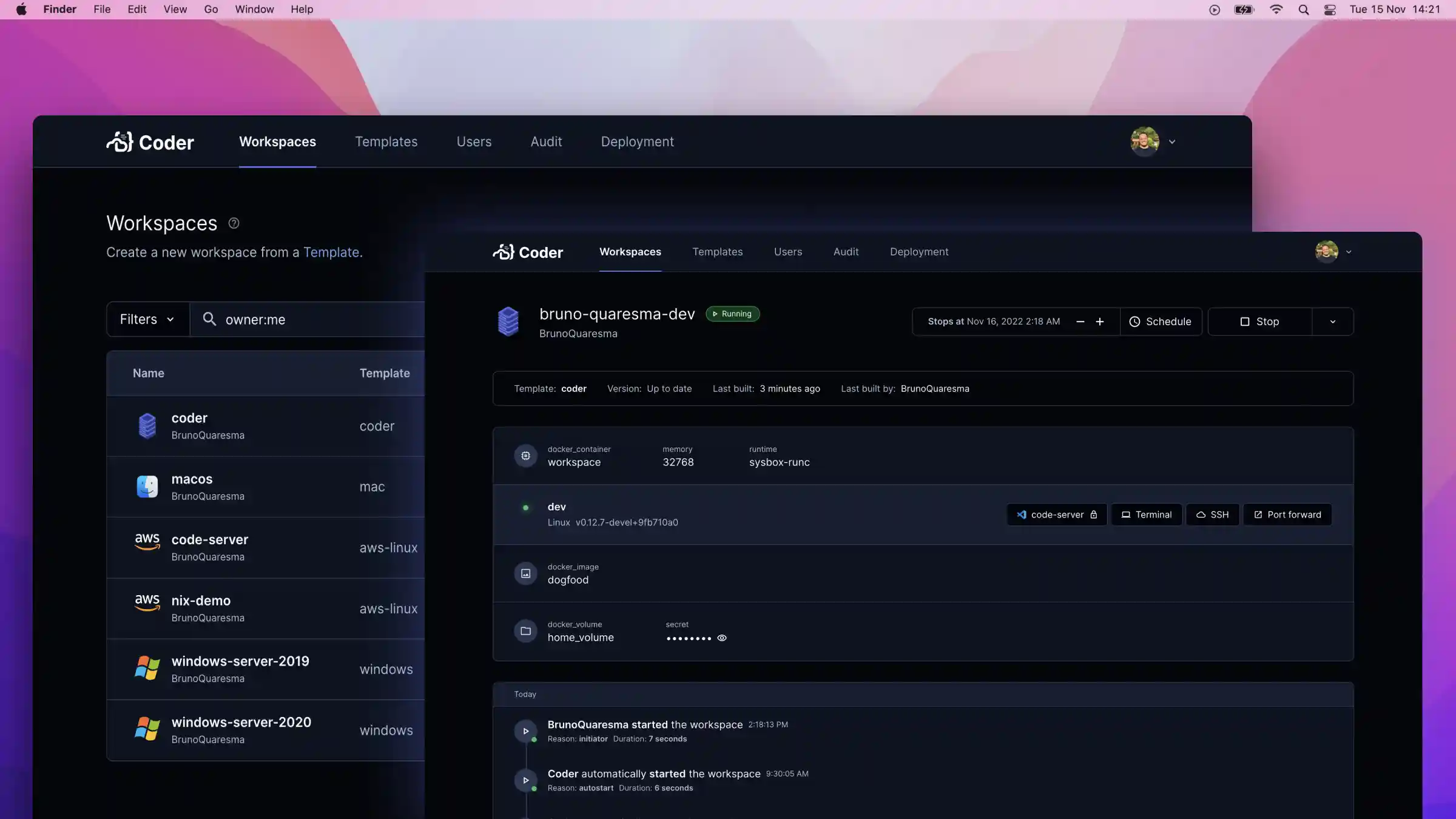Expand the arrow dropdown next to Stop
The width and height of the screenshot is (1456, 819).
1332,322
